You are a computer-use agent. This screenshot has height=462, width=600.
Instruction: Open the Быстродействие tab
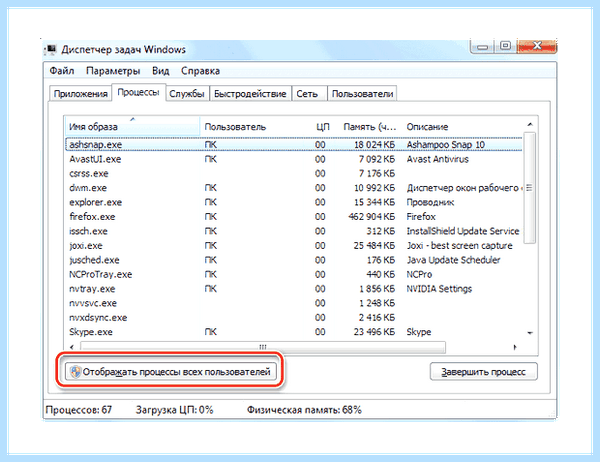coord(250,94)
